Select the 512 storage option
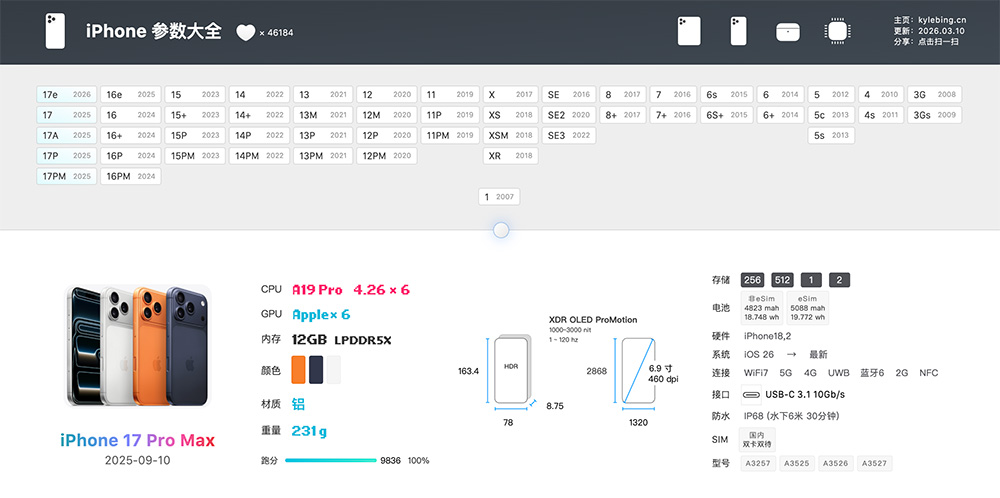 [x=783, y=280]
